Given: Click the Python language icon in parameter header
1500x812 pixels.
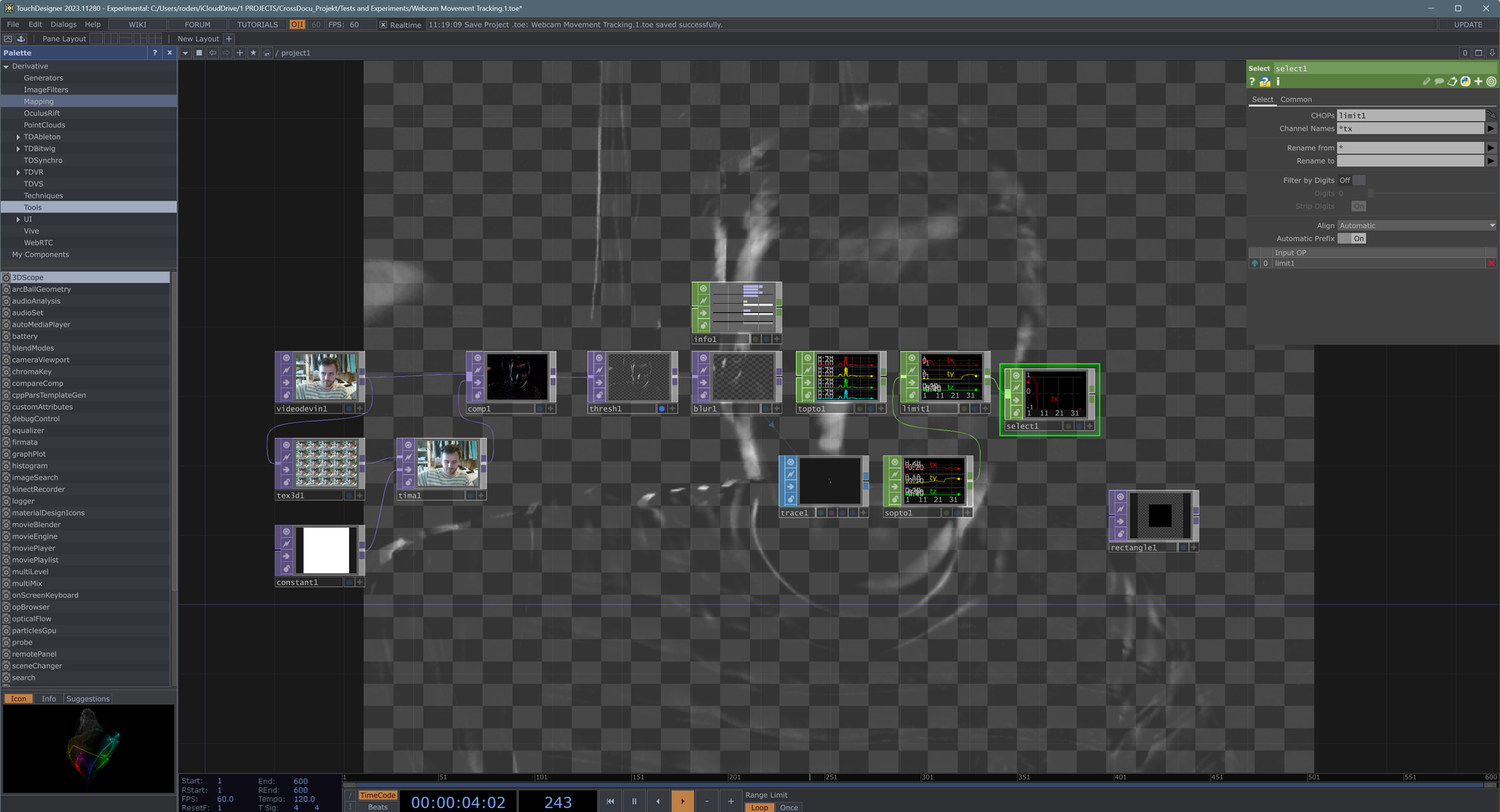Looking at the screenshot, I should click(1466, 81).
